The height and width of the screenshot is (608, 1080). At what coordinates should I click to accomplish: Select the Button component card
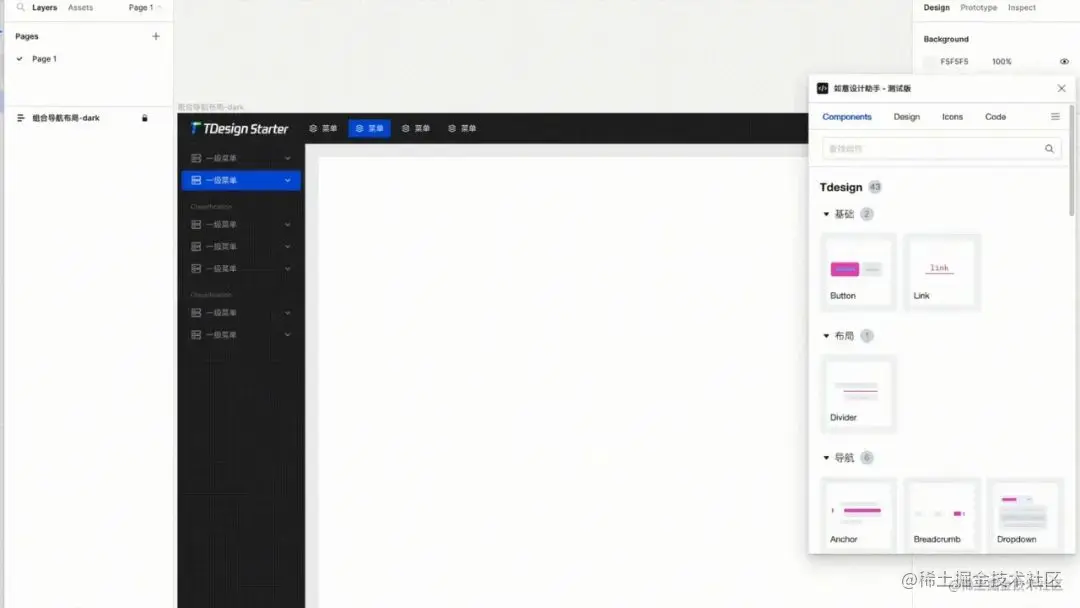tap(858, 272)
